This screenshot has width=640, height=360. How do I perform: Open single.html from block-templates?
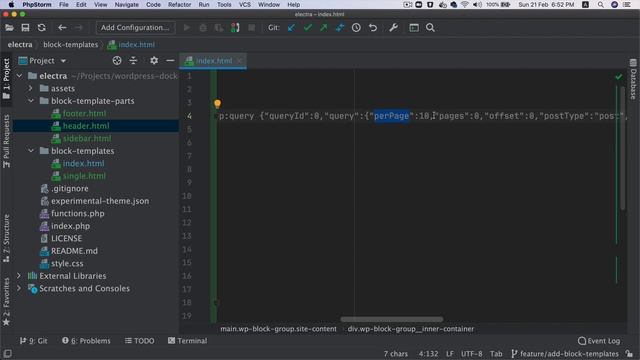click(84, 176)
